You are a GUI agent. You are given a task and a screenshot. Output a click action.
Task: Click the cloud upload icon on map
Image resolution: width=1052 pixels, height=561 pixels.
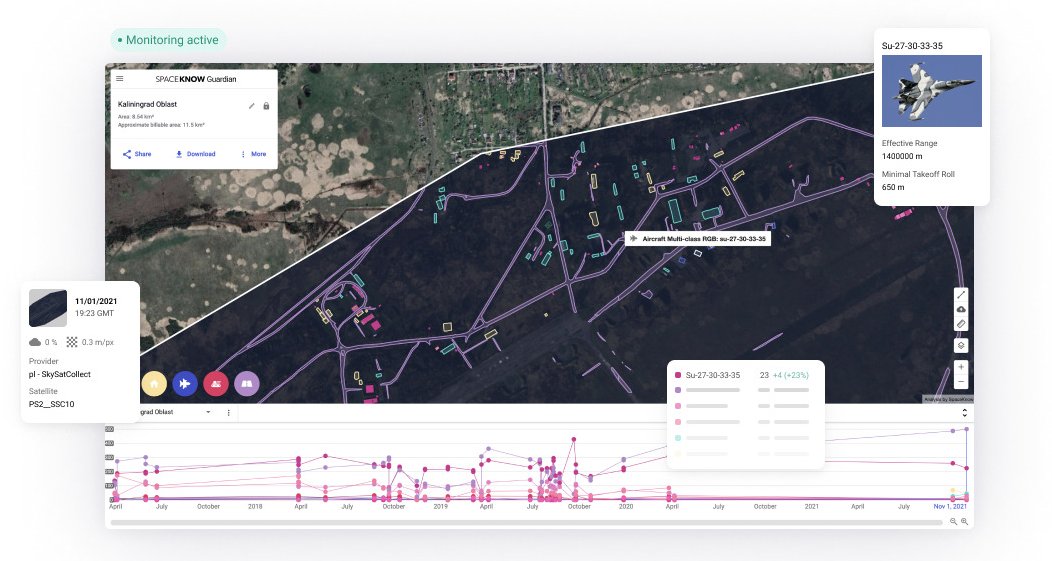click(x=961, y=309)
